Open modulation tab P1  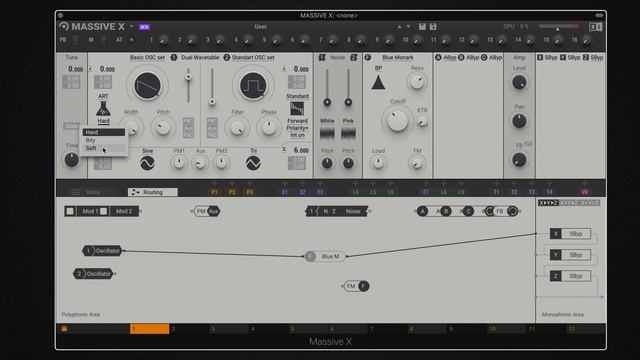pos(215,192)
